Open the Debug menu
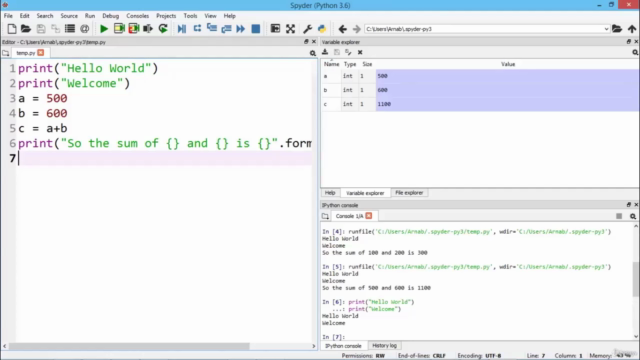Image resolution: width=640 pixels, height=360 pixels. [111, 16]
